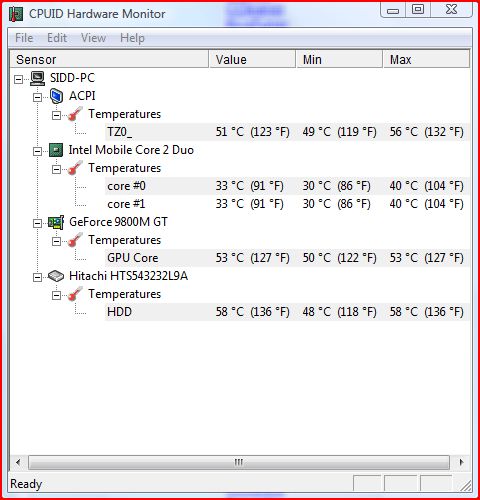The height and width of the screenshot is (500, 480).
Task: Collapse the Temperatures group under Hitachi drive
Action: pos(57,295)
